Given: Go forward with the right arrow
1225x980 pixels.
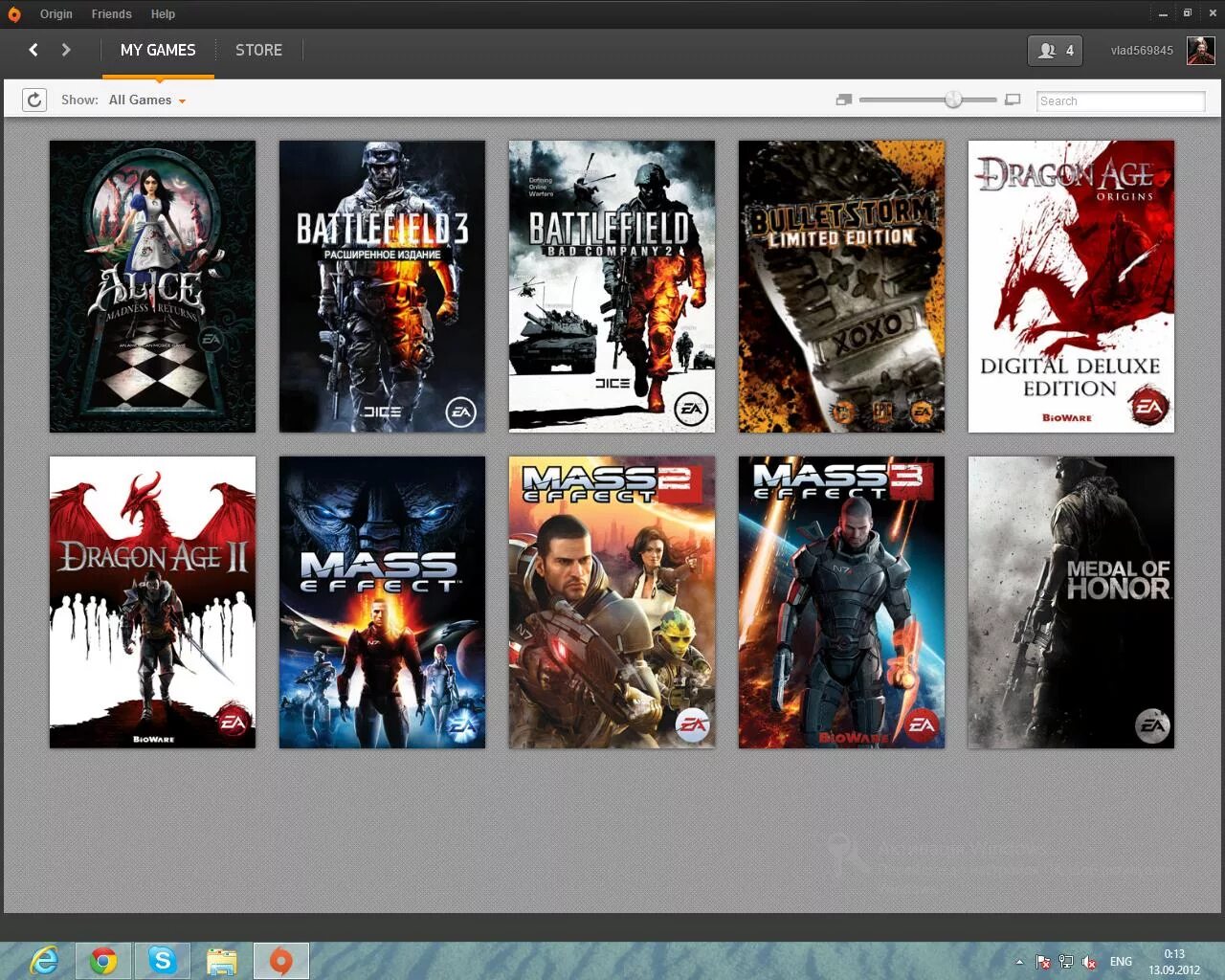Looking at the screenshot, I should 66,50.
